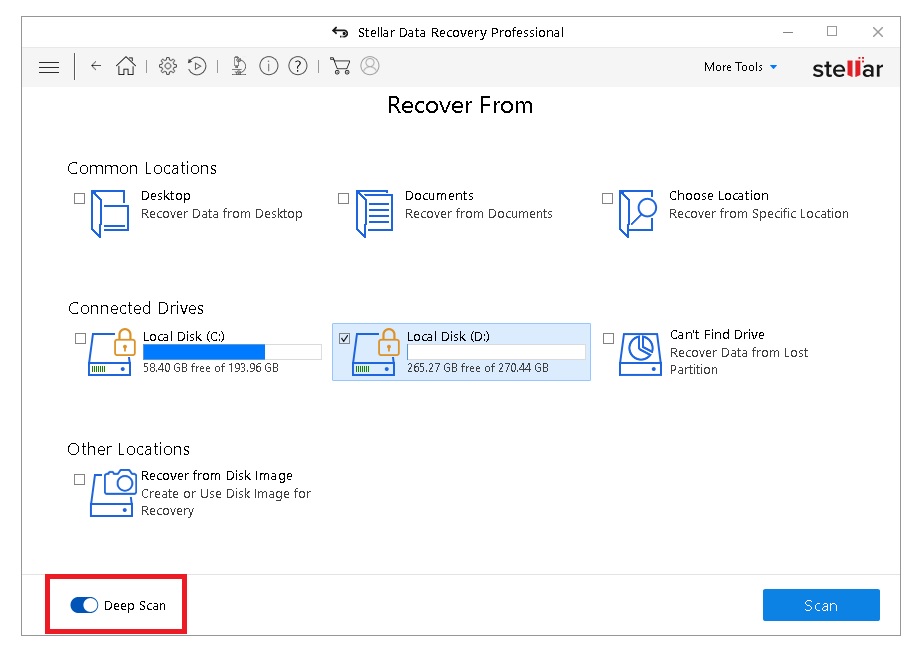This screenshot has height=645, width=916.
Task: Turn off the Deep Scan toggle
Action: point(84,605)
